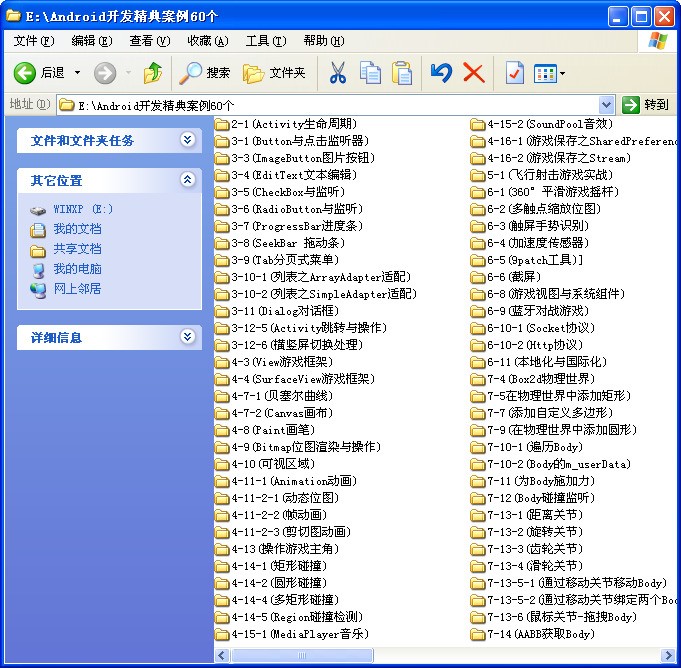This screenshot has width=681, height=668.
Task: Expand the 文件和文件夹任务 panel
Action: tap(188, 140)
